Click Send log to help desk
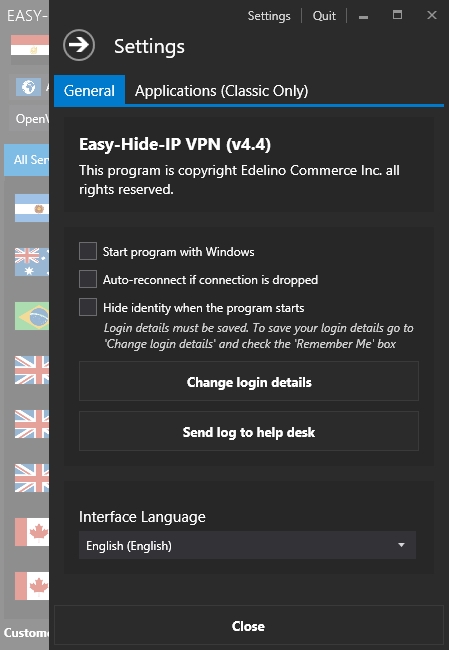 pos(249,431)
